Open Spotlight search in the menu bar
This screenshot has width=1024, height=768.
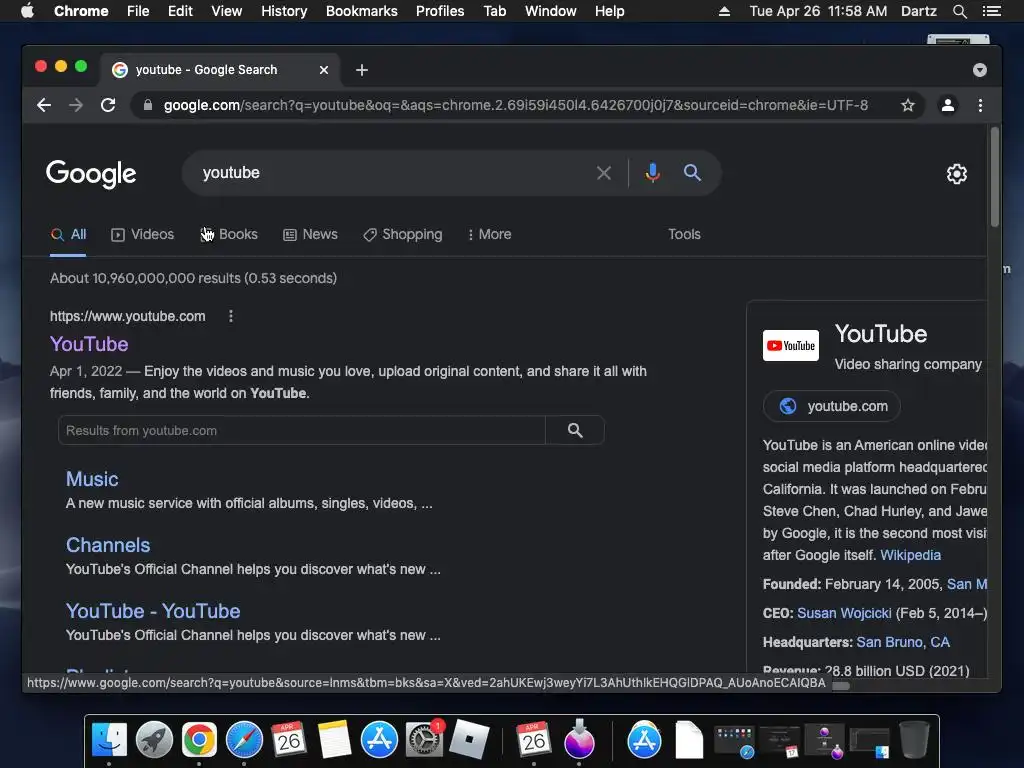(x=959, y=11)
